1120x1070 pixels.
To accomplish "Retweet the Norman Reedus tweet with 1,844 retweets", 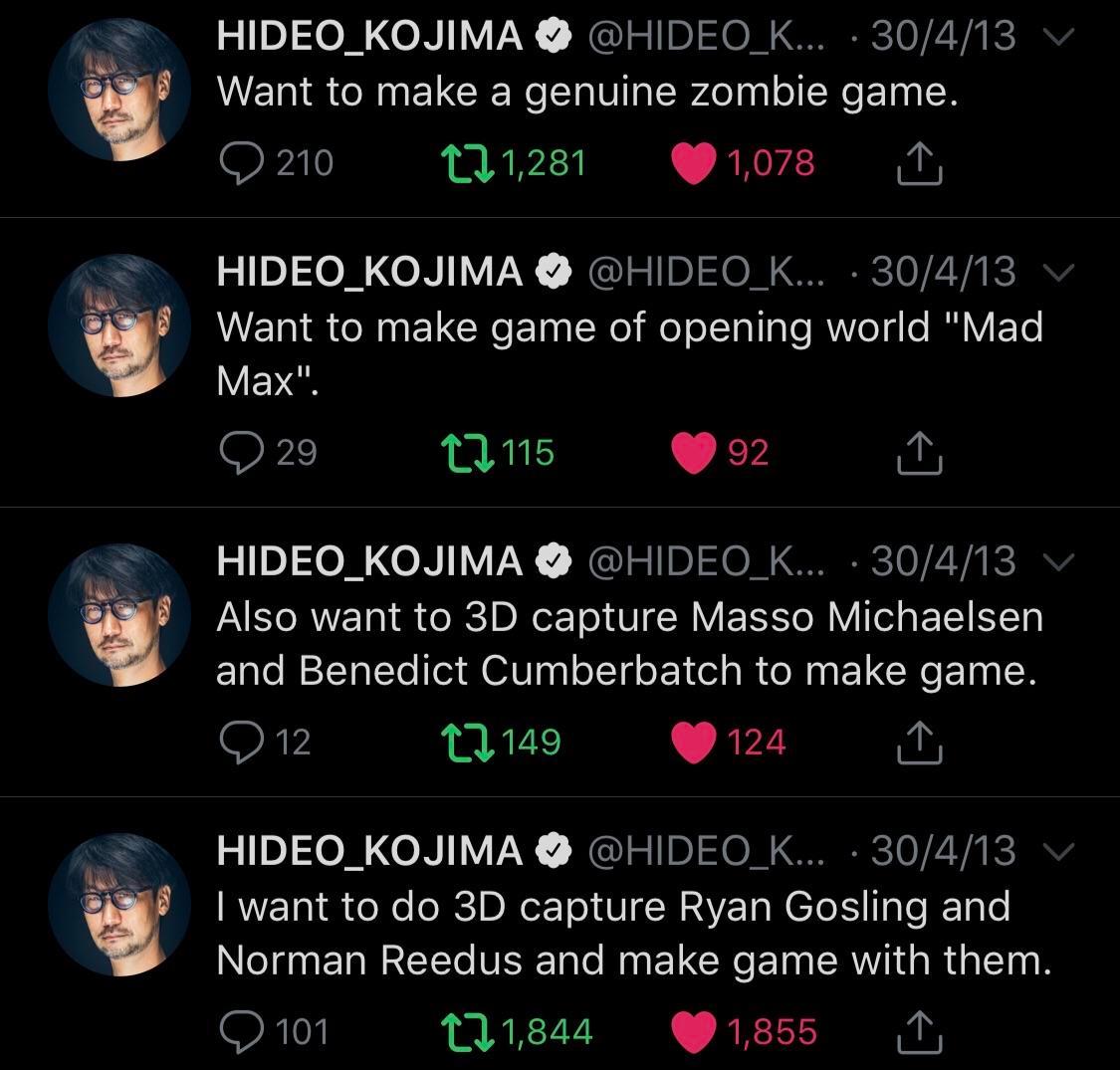I will [x=467, y=1032].
